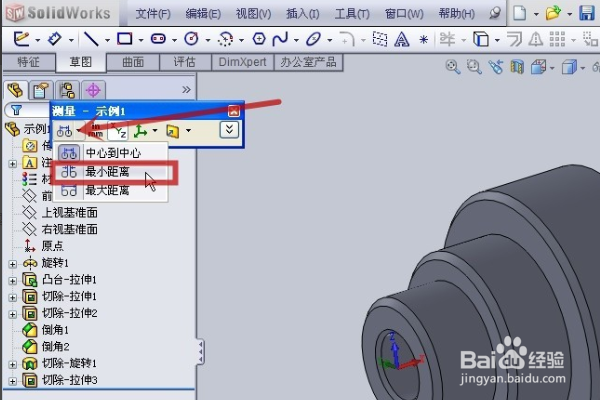
Task: Click Zoom to Fit icon
Action: (453, 67)
